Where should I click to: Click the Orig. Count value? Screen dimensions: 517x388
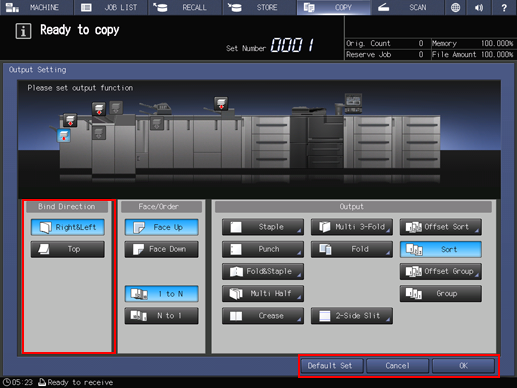[x=421, y=43]
